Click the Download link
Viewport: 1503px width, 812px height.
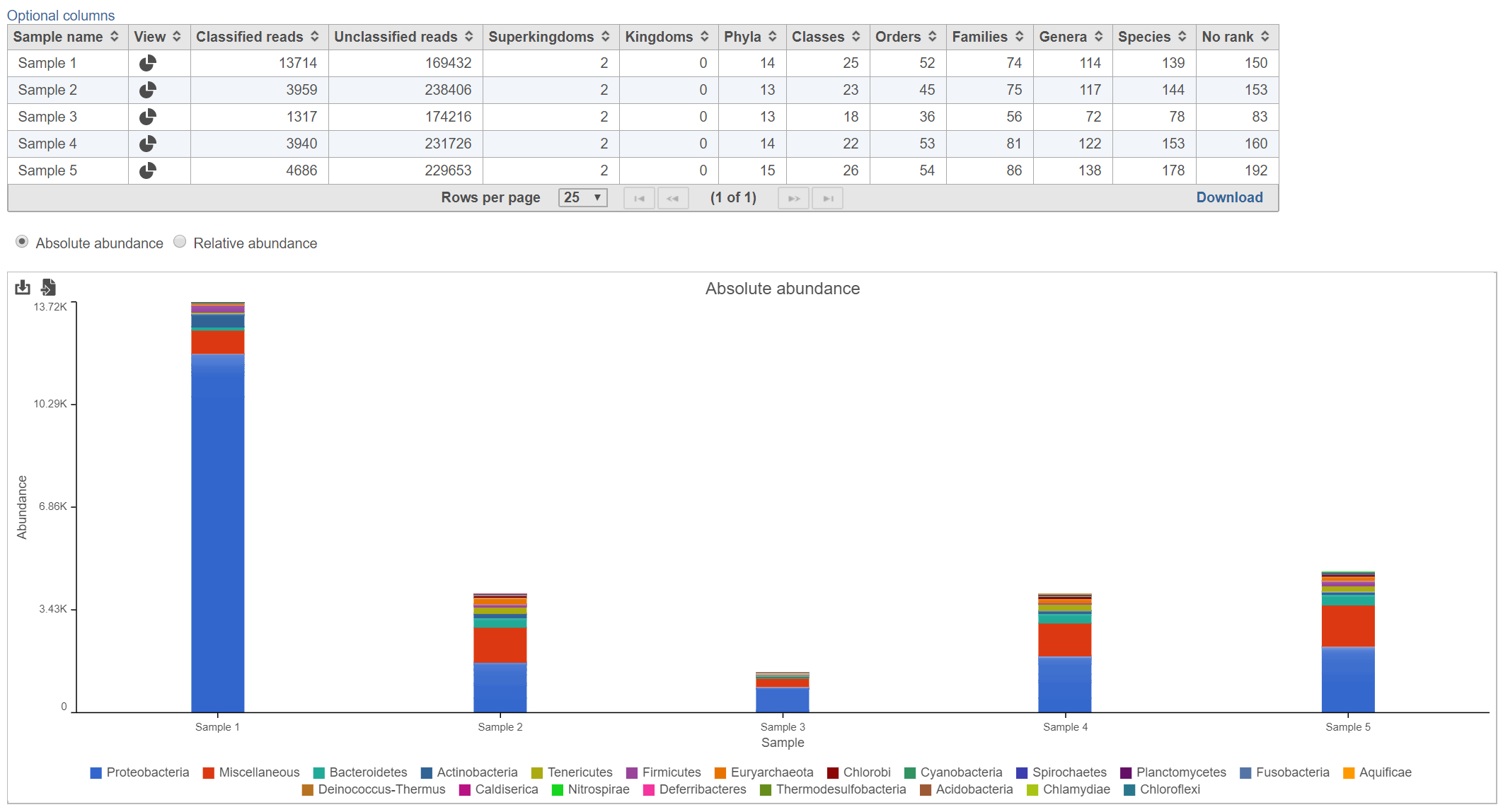click(x=1229, y=197)
